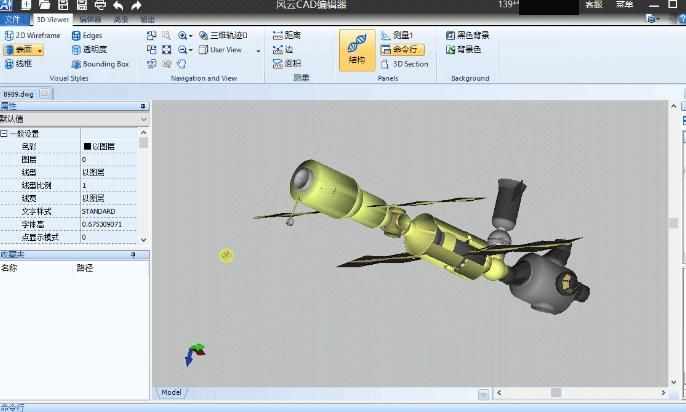Select 2D Wireframe visual style

(32, 35)
